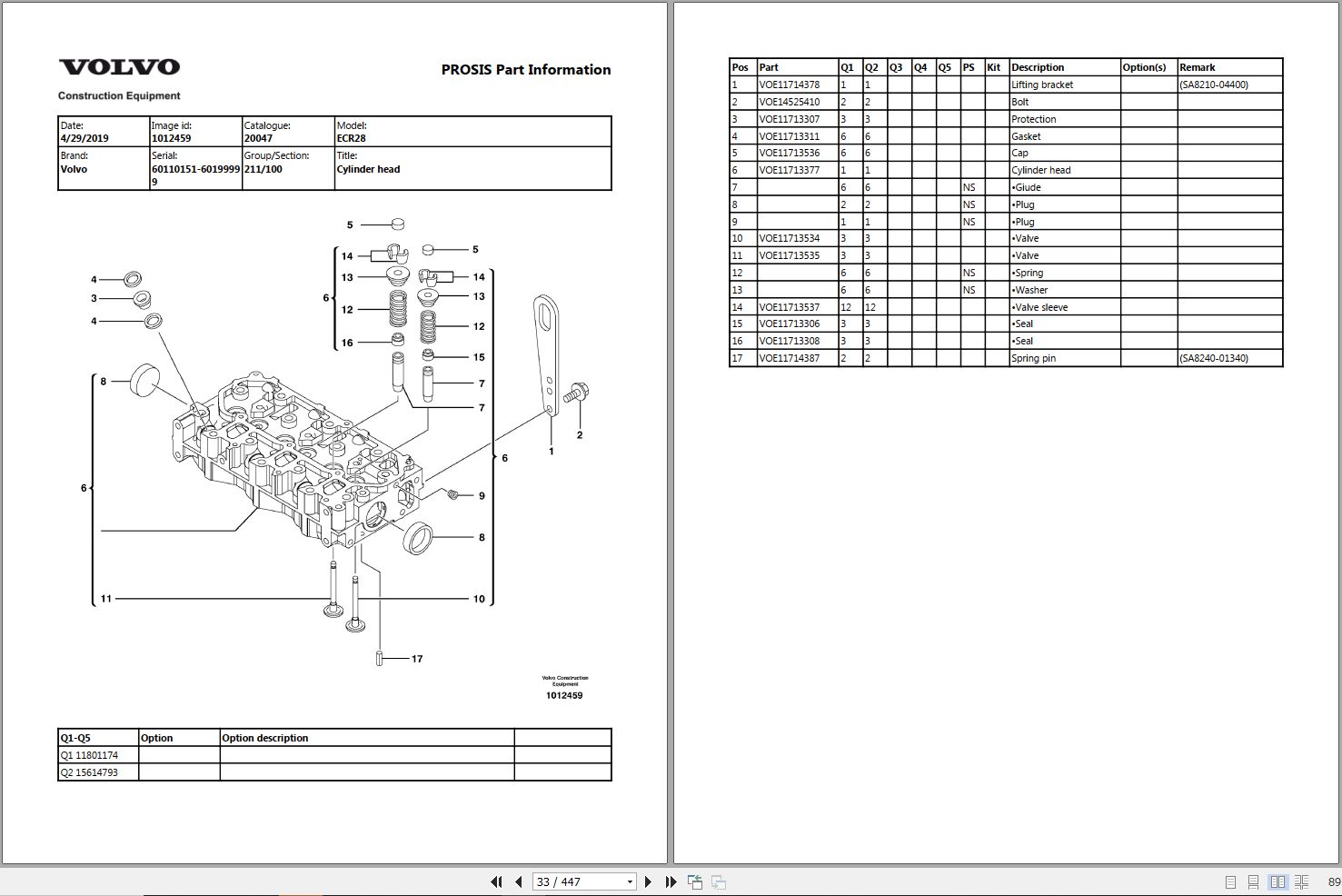1342x896 pixels.
Task: Click the Lifting bracket description
Action: pyautogui.click(x=1042, y=85)
